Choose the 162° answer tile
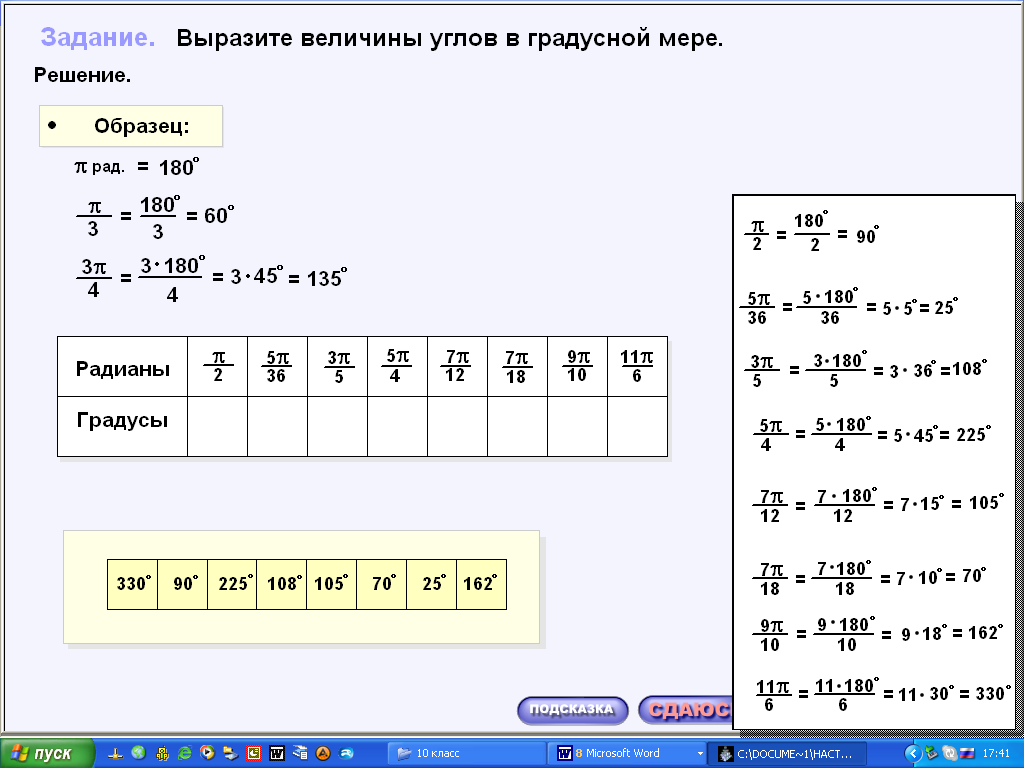Screen dimensions: 1024x768 481,584
